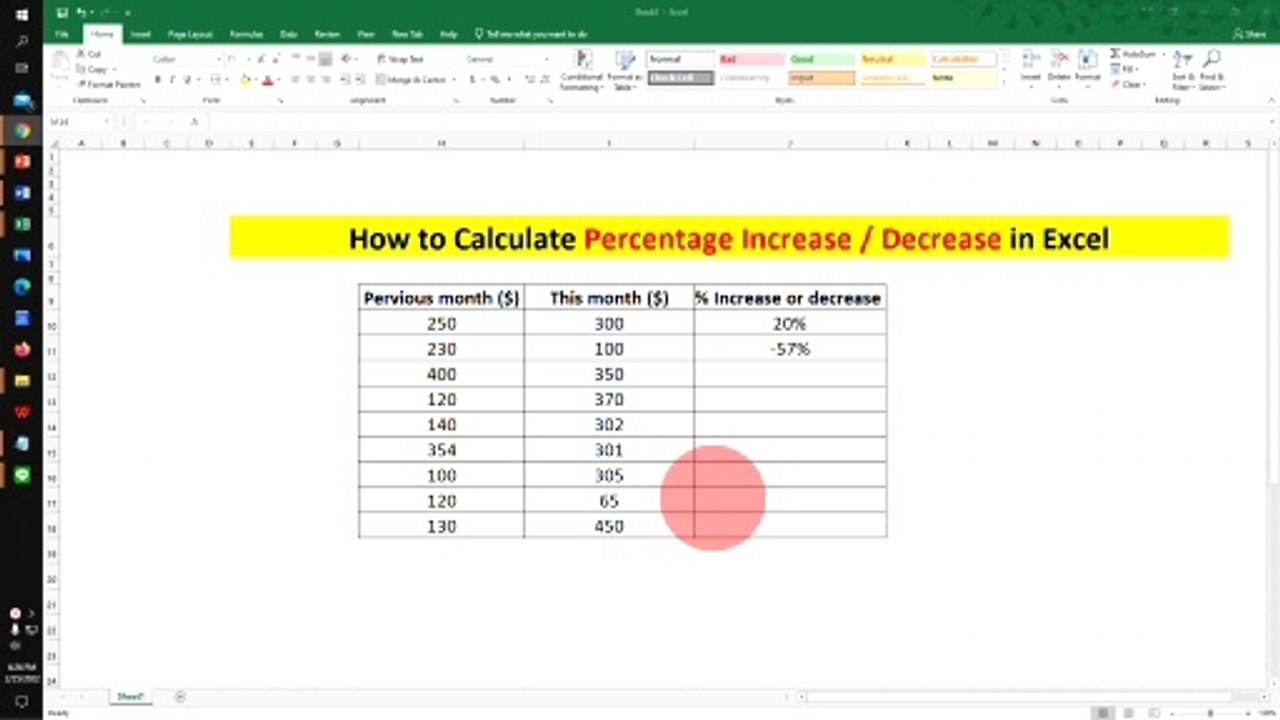Viewport: 1280px width, 720px height.
Task: Add a new sheet
Action: tap(180, 696)
